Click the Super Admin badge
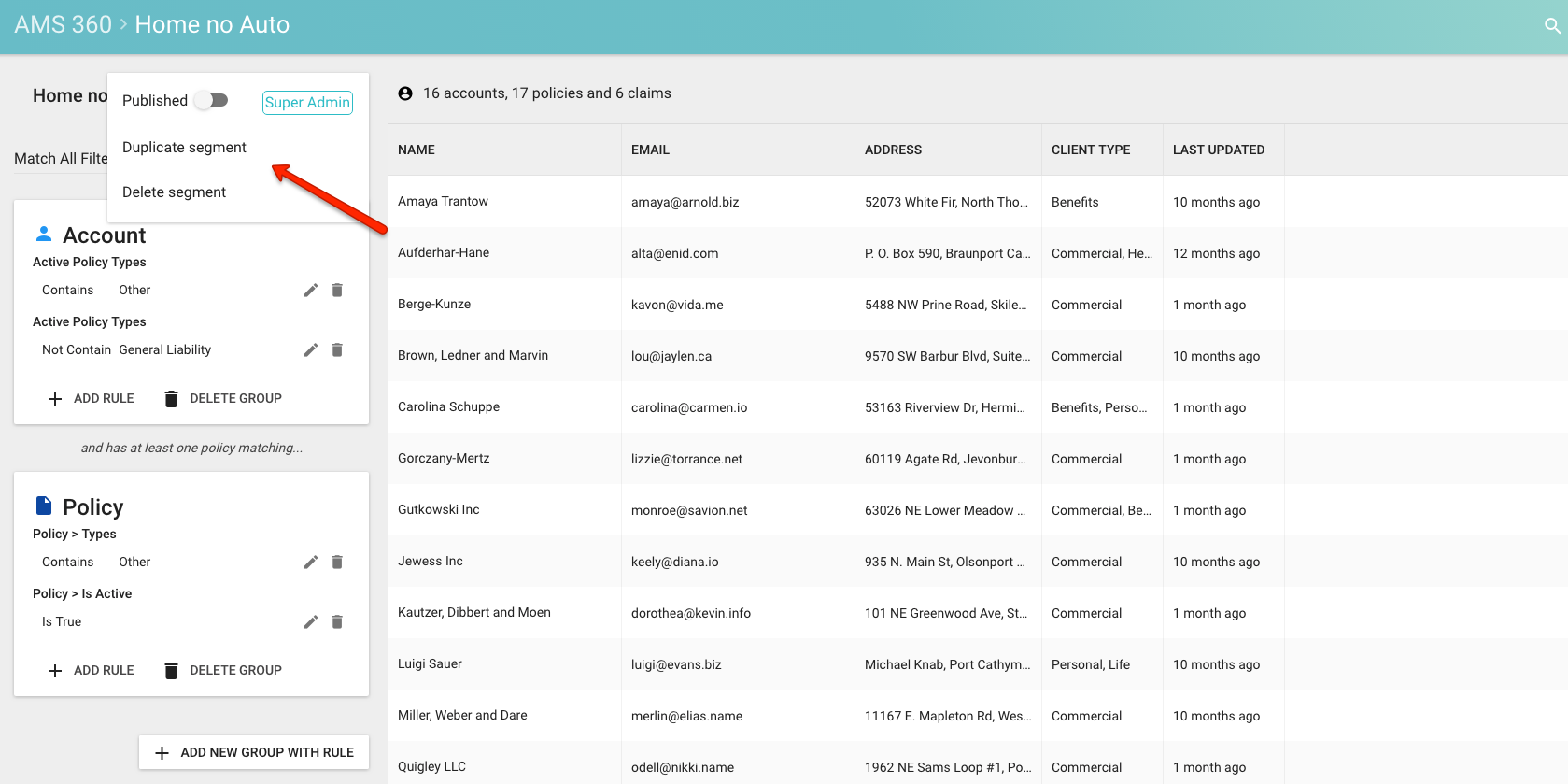 tap(307, 103)
